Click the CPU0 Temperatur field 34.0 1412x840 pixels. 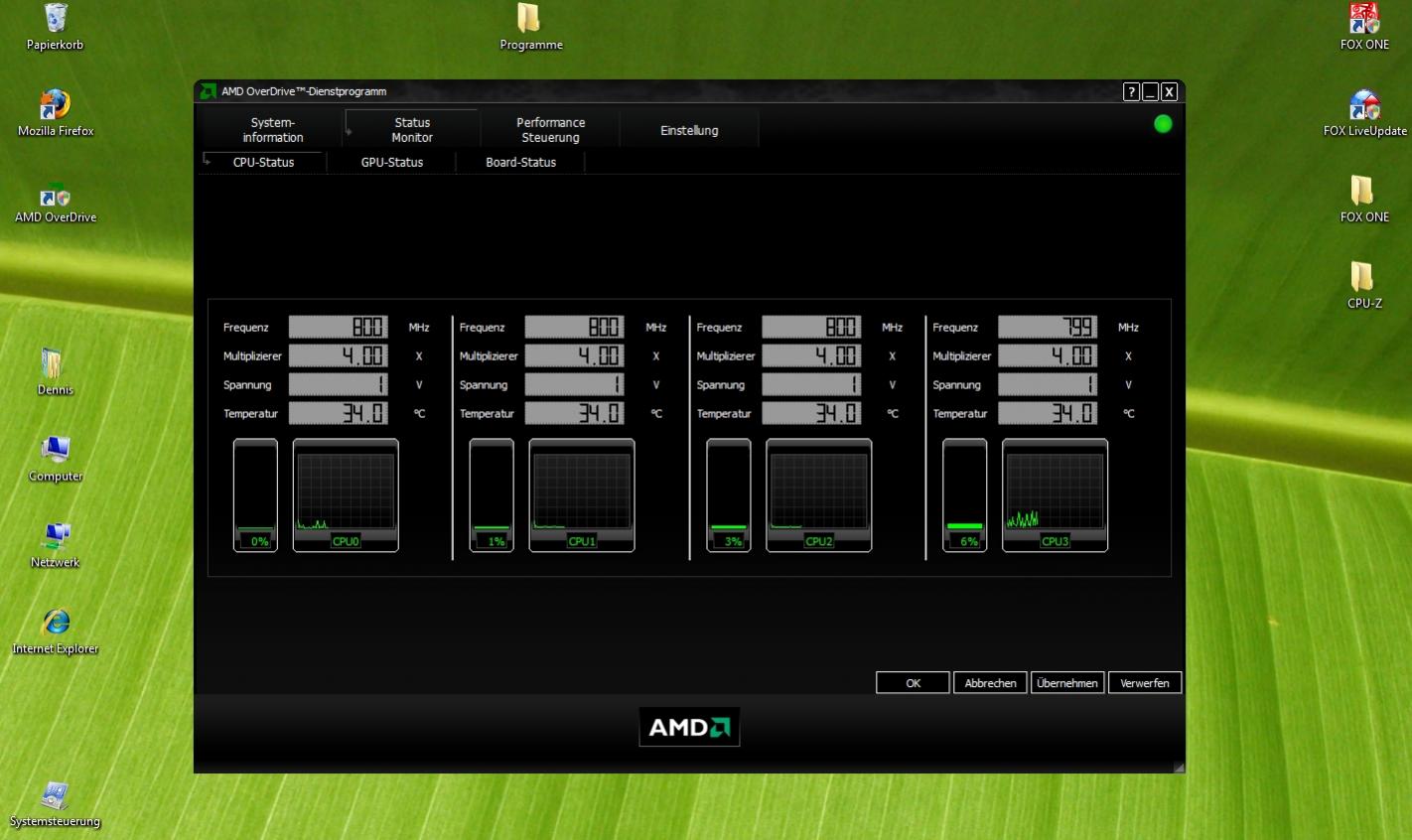(x=339, y=413)
